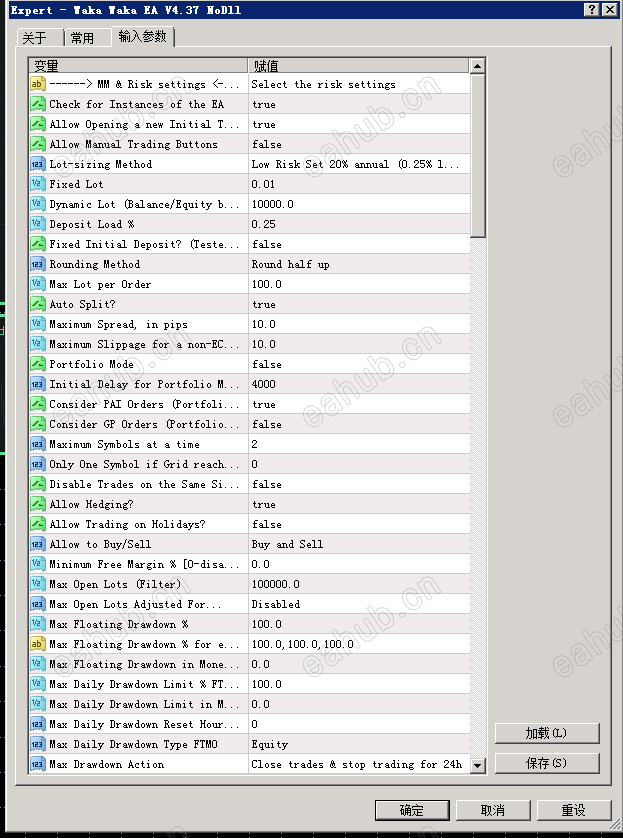Click the icon beside Max Open Lots (Filter)

coord(37,584)
